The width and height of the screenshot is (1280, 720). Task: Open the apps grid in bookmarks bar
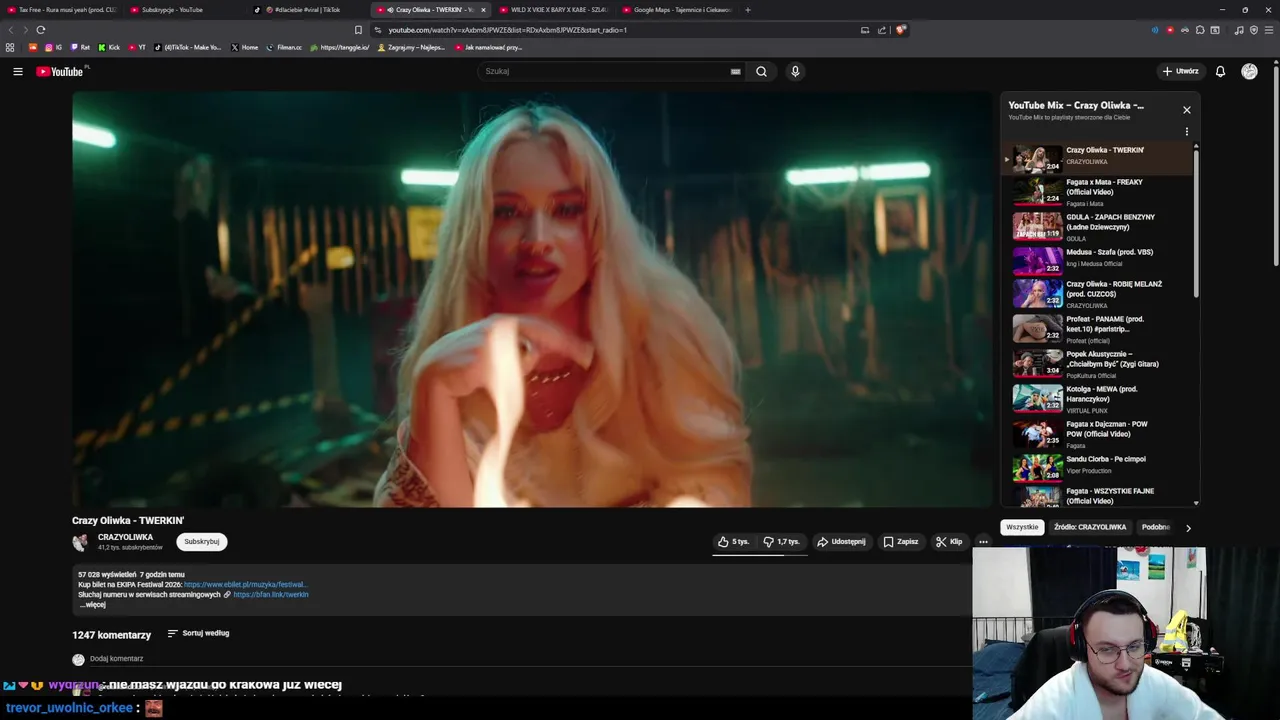[10, 47]
